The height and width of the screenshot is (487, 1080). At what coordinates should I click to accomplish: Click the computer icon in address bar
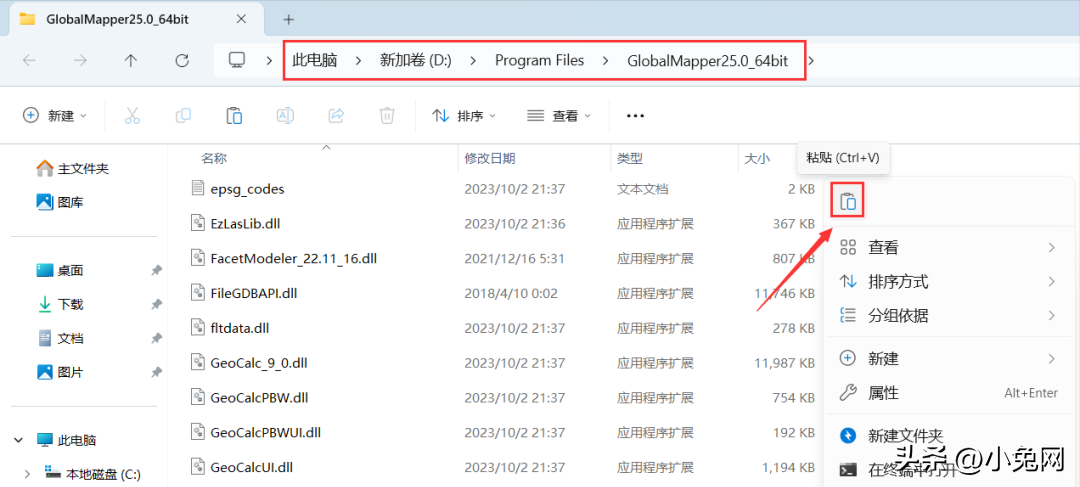[238, 60]
